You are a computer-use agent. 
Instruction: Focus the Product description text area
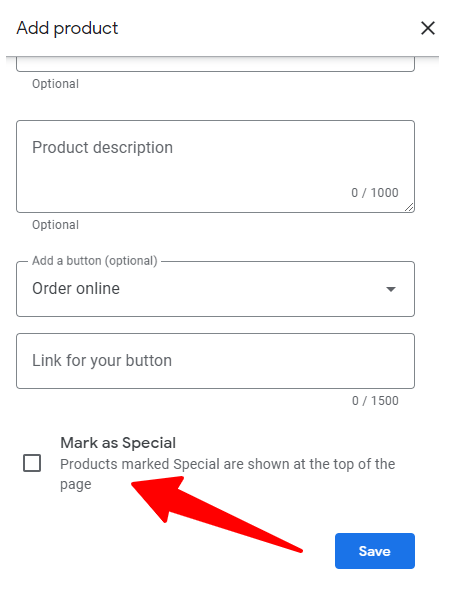coord(215,166)
